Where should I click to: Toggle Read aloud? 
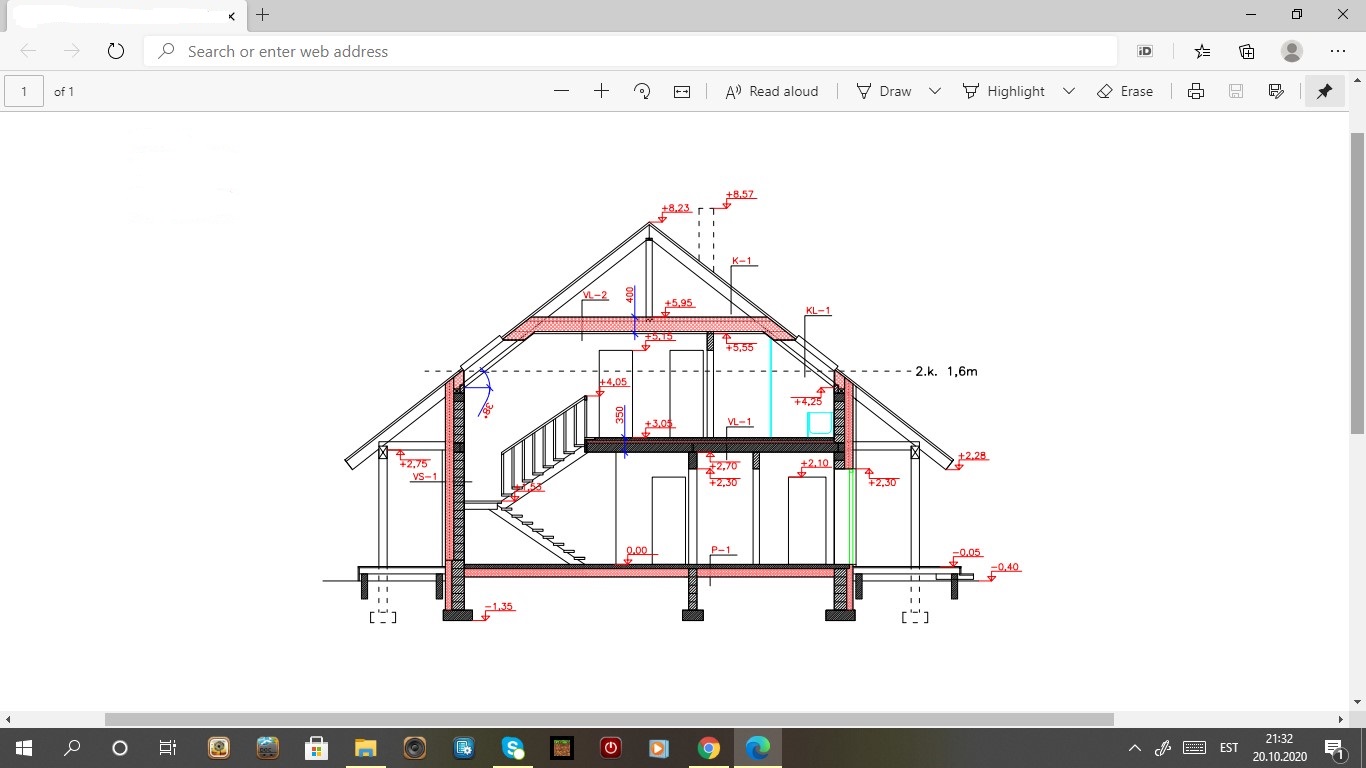771,91
